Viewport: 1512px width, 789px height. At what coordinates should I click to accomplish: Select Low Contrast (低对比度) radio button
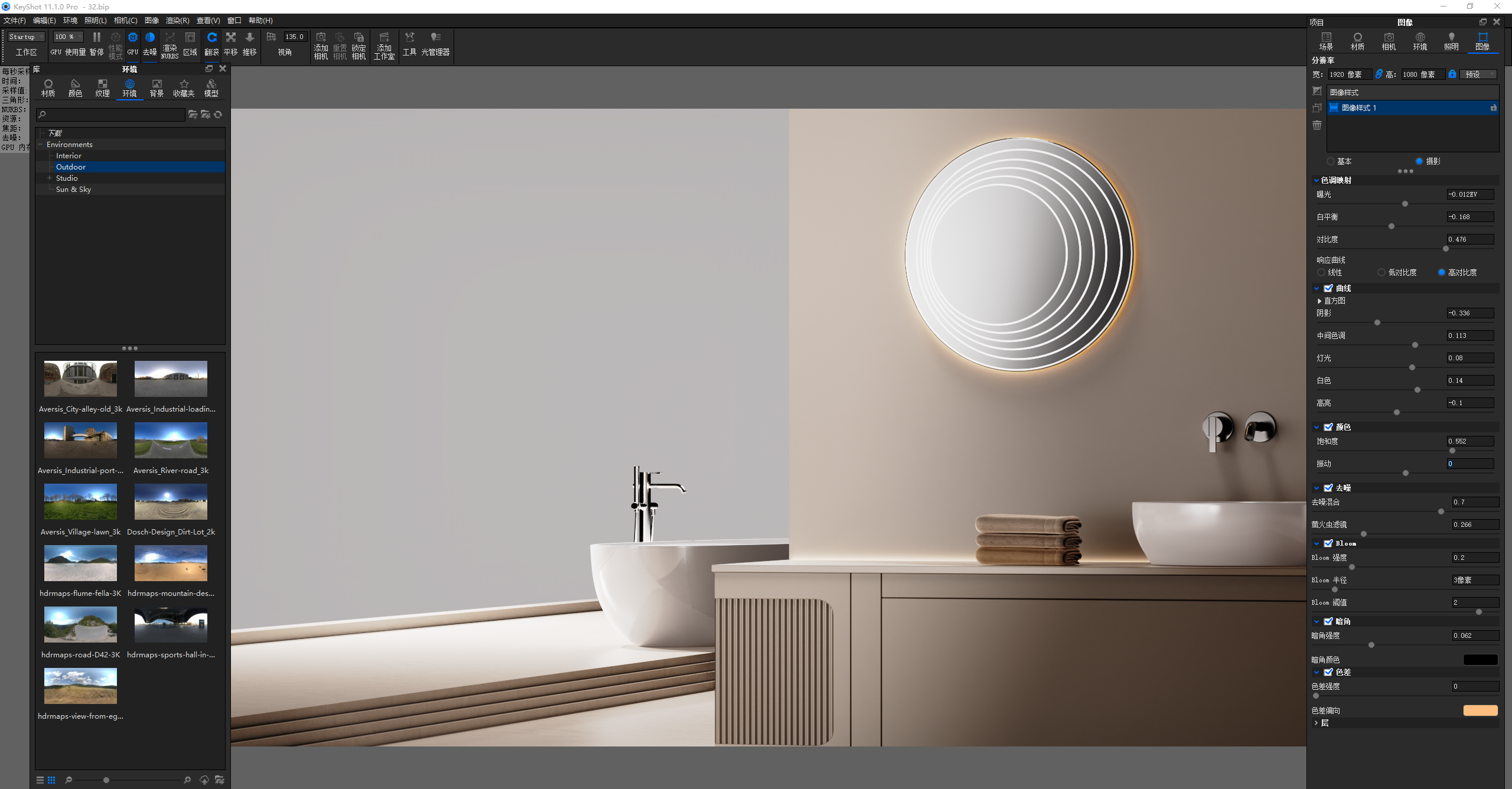tap(1381, 272)
